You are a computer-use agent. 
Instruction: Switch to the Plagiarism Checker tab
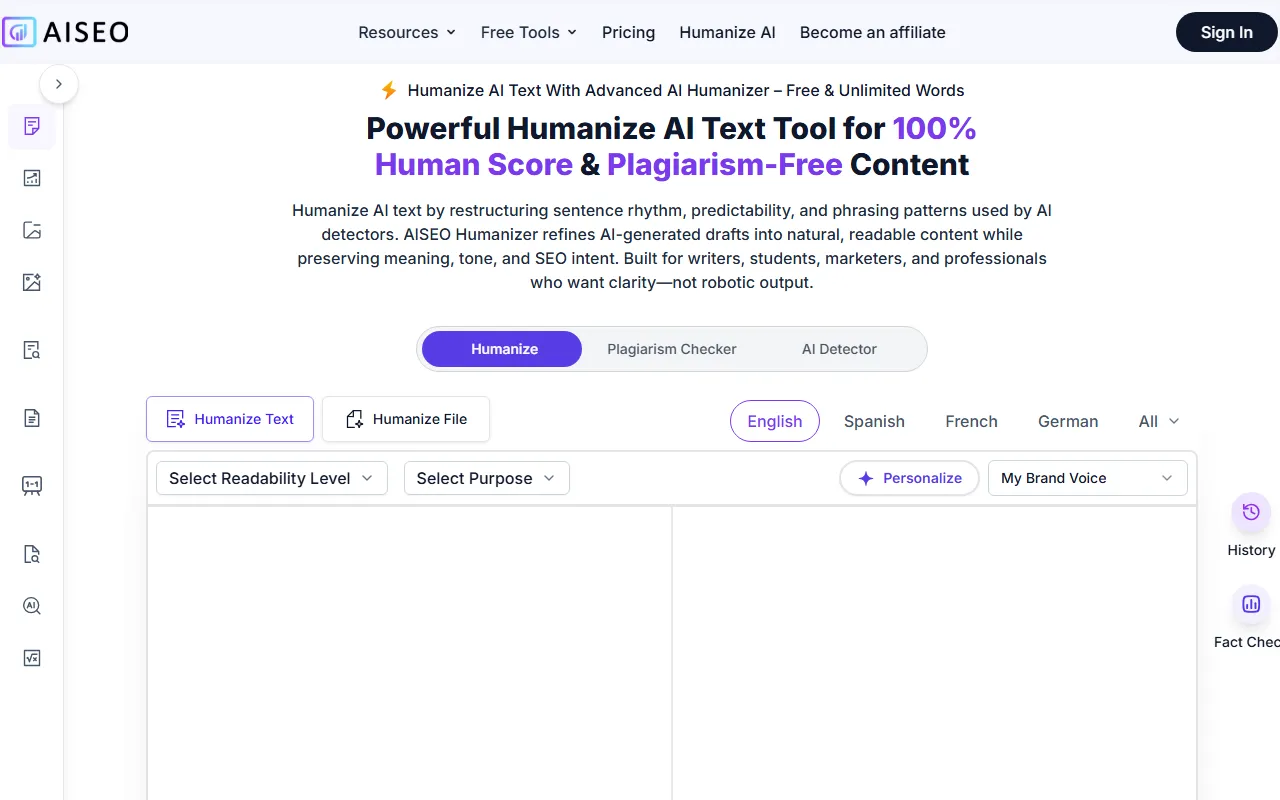pos(671,349)
